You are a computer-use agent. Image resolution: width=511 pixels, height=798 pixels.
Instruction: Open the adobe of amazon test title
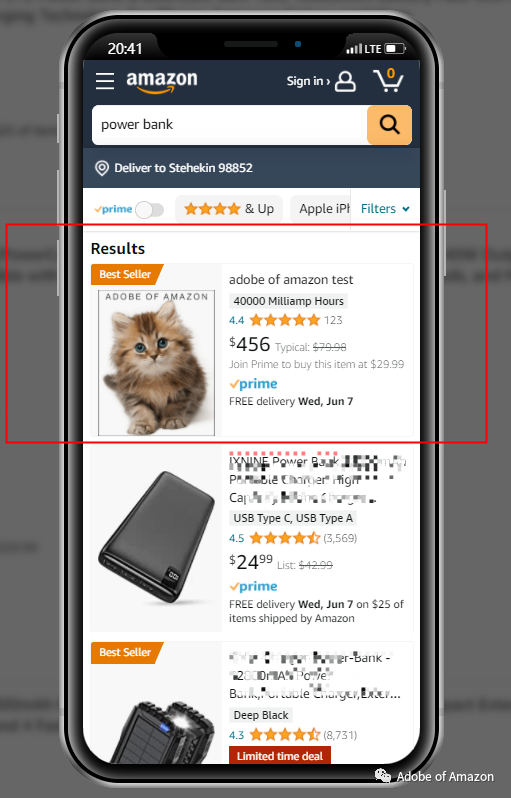point(291,279)
